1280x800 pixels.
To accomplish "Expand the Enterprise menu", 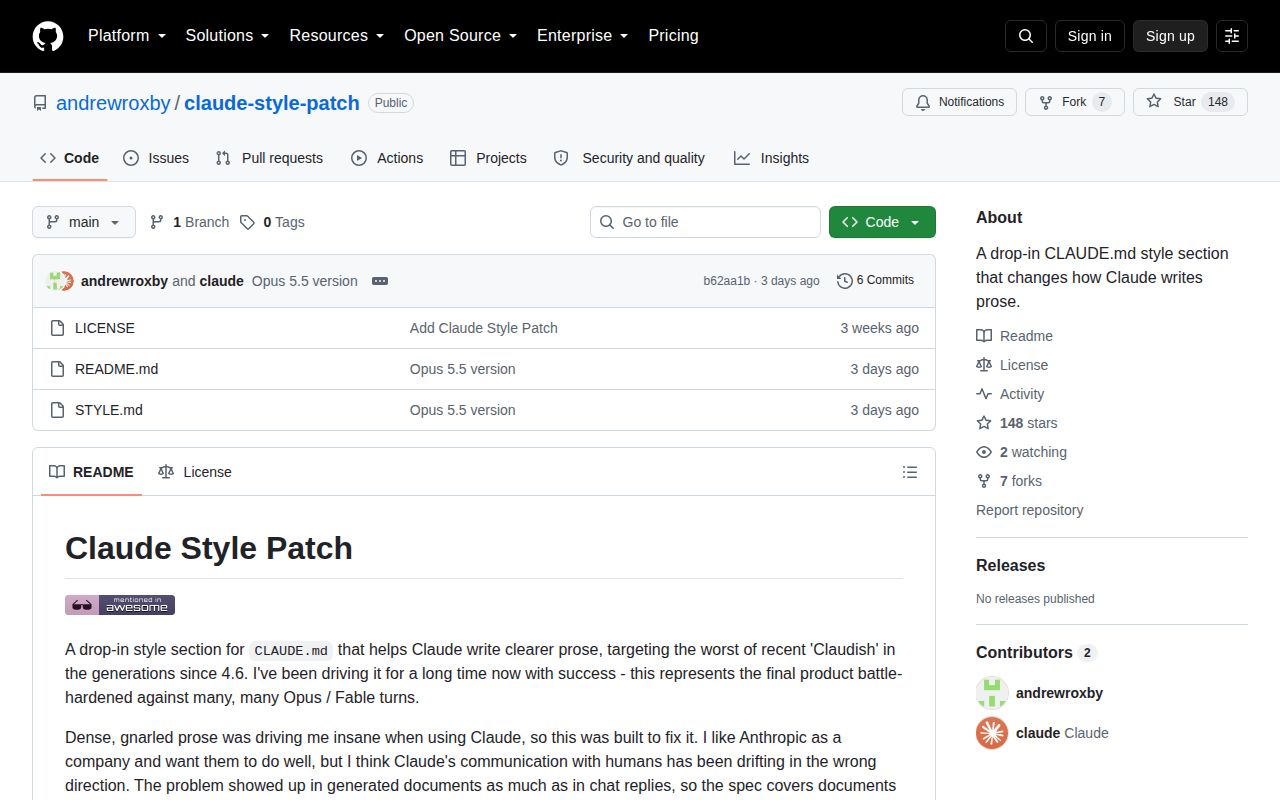I will coord(583,35).
